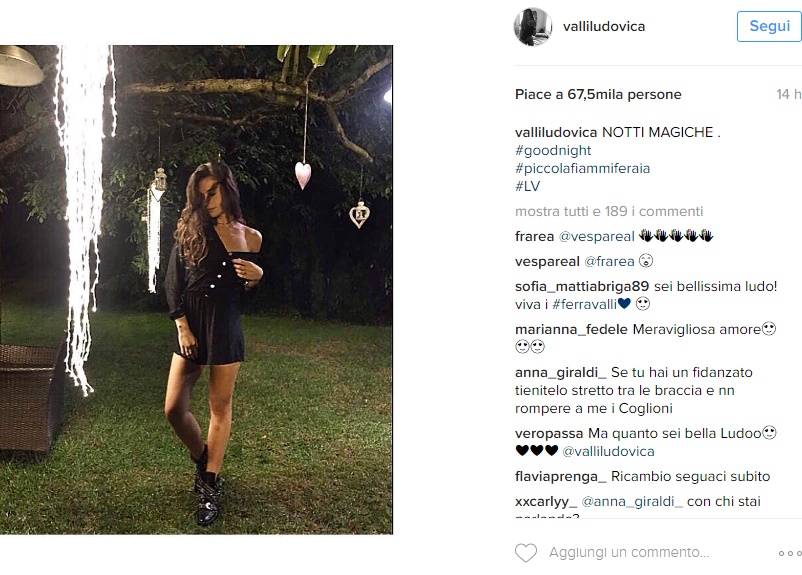The height and width of the screenshot is (575, 802).
Task: Open valliludovica profile avatar picture
Action: [533, 27]
